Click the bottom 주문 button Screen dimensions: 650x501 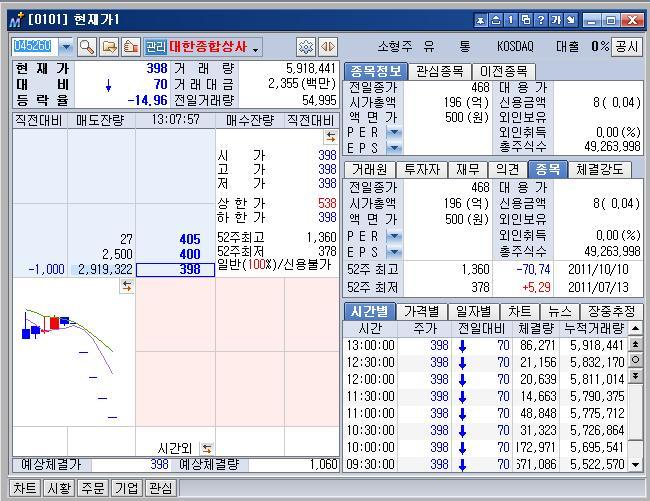click(x=92, y=488)
